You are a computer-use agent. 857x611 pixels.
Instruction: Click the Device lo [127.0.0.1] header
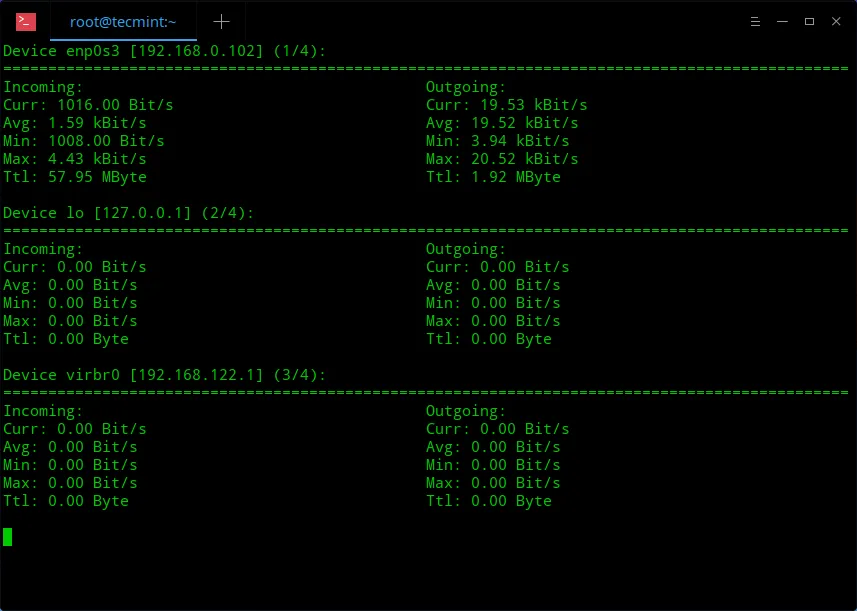click(x=128, y=213)
